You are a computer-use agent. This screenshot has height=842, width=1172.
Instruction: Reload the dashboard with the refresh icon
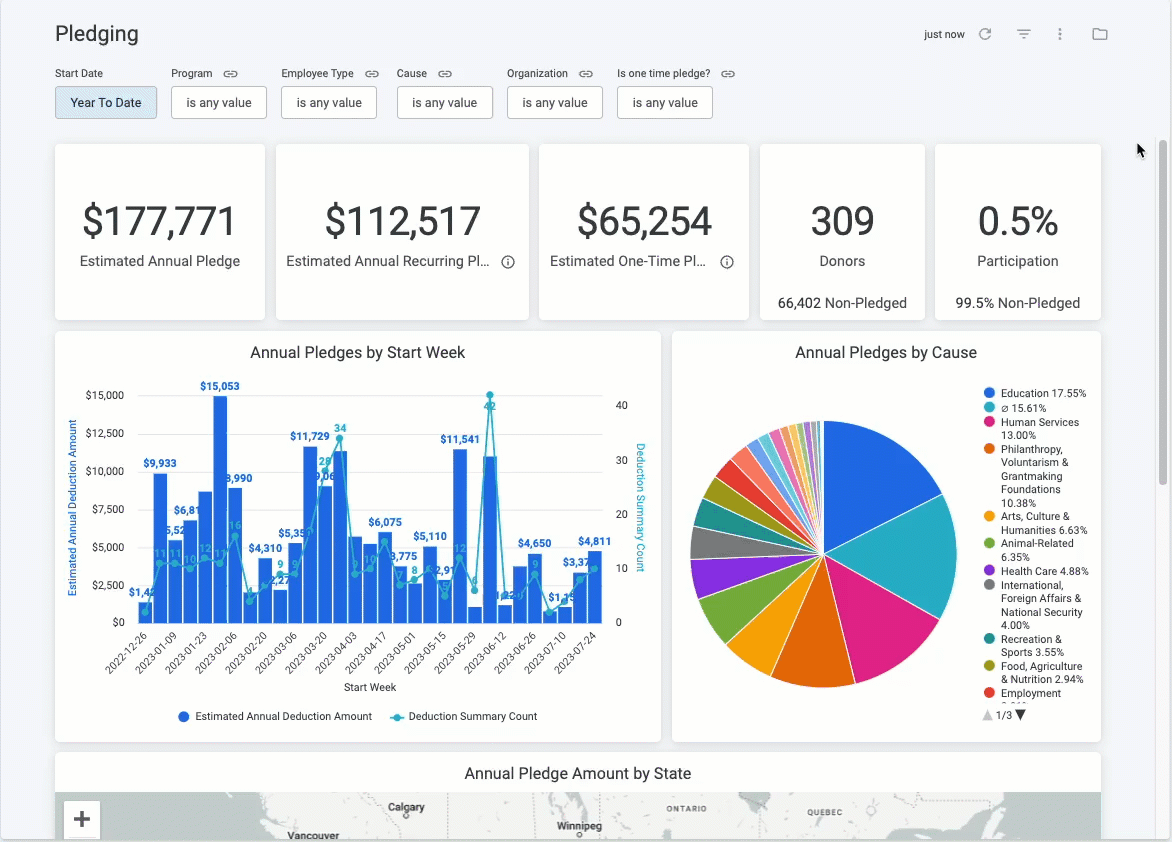pyautogui.click(x=985, y=34)
